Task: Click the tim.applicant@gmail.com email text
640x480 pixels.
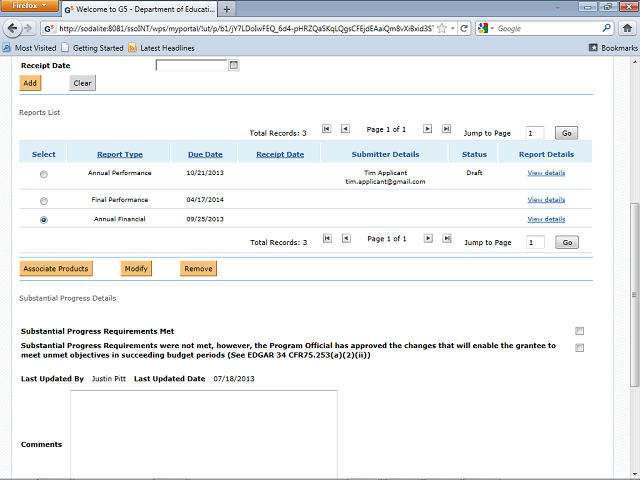Action: [385, 182]
